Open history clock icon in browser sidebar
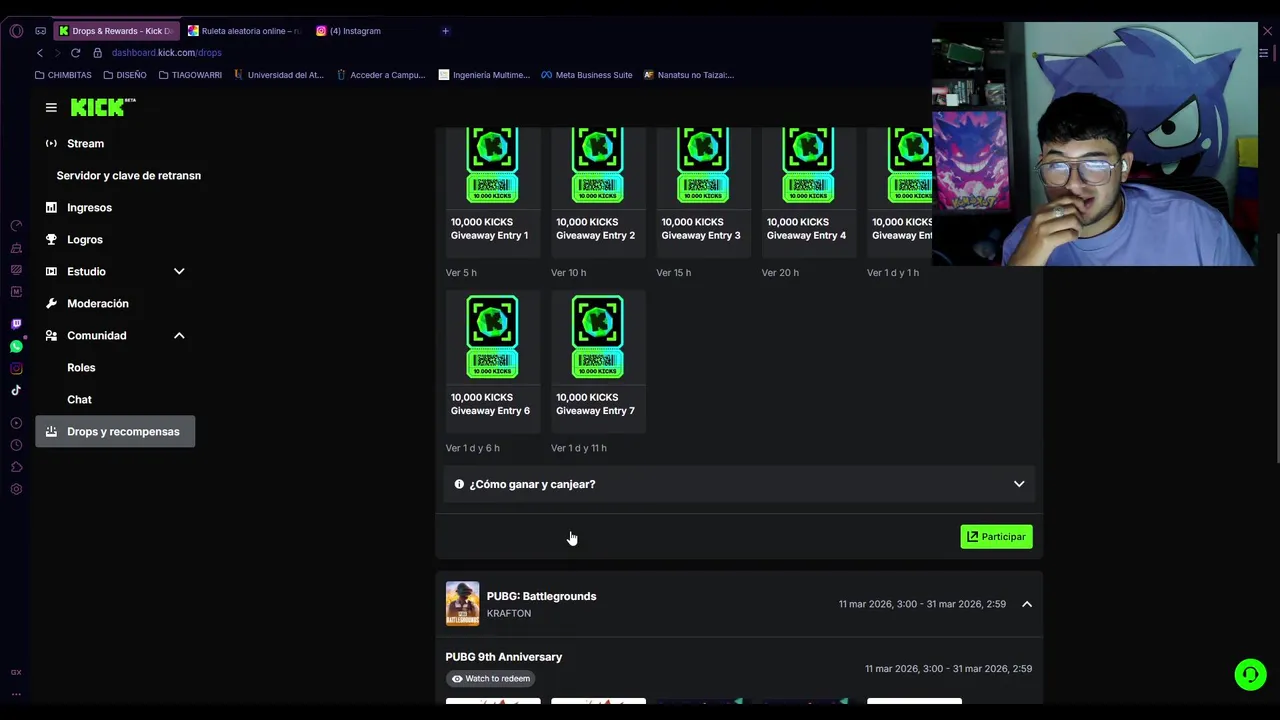 16,445
